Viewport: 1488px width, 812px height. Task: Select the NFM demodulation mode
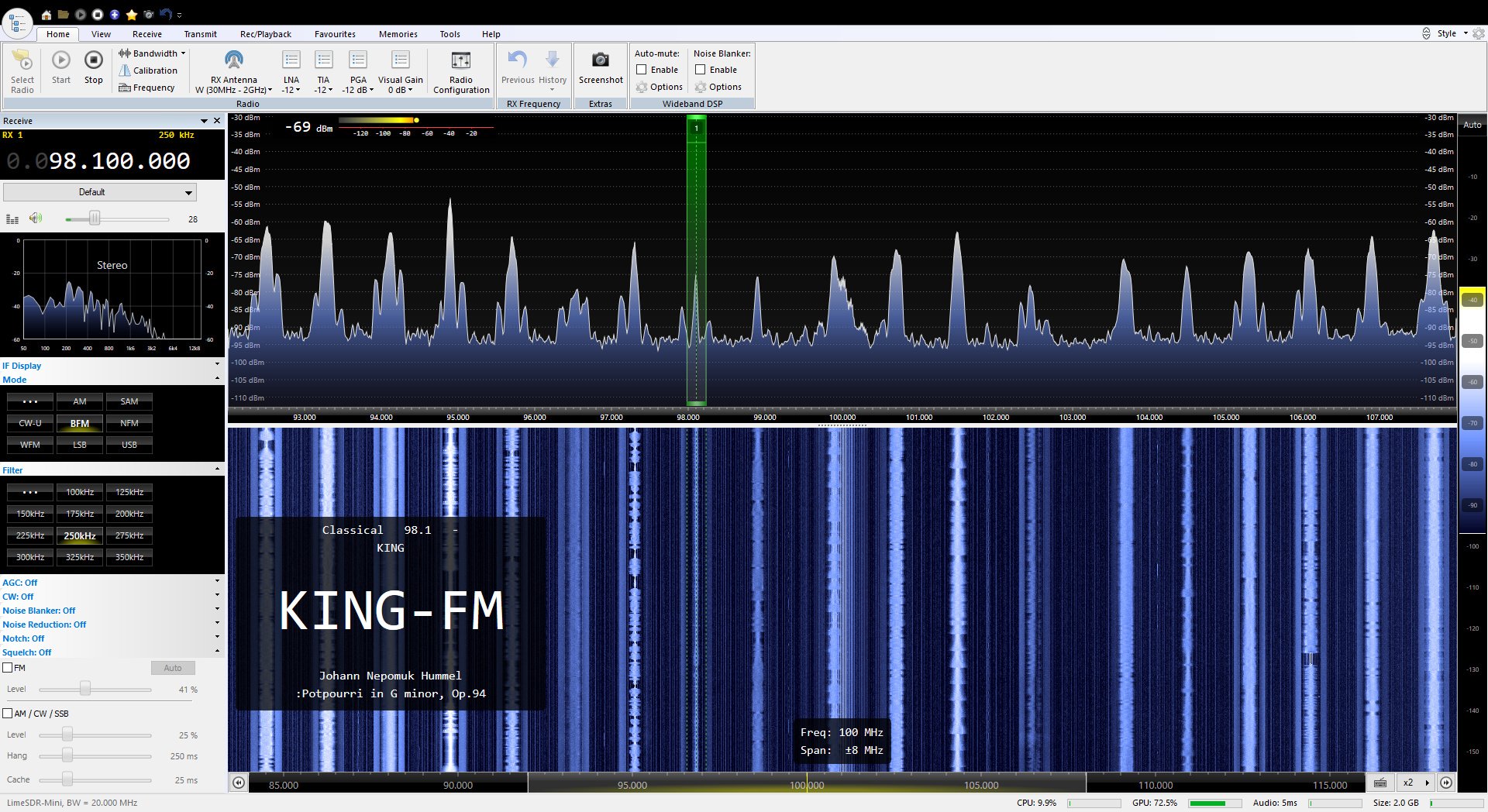tap(129, 423)
